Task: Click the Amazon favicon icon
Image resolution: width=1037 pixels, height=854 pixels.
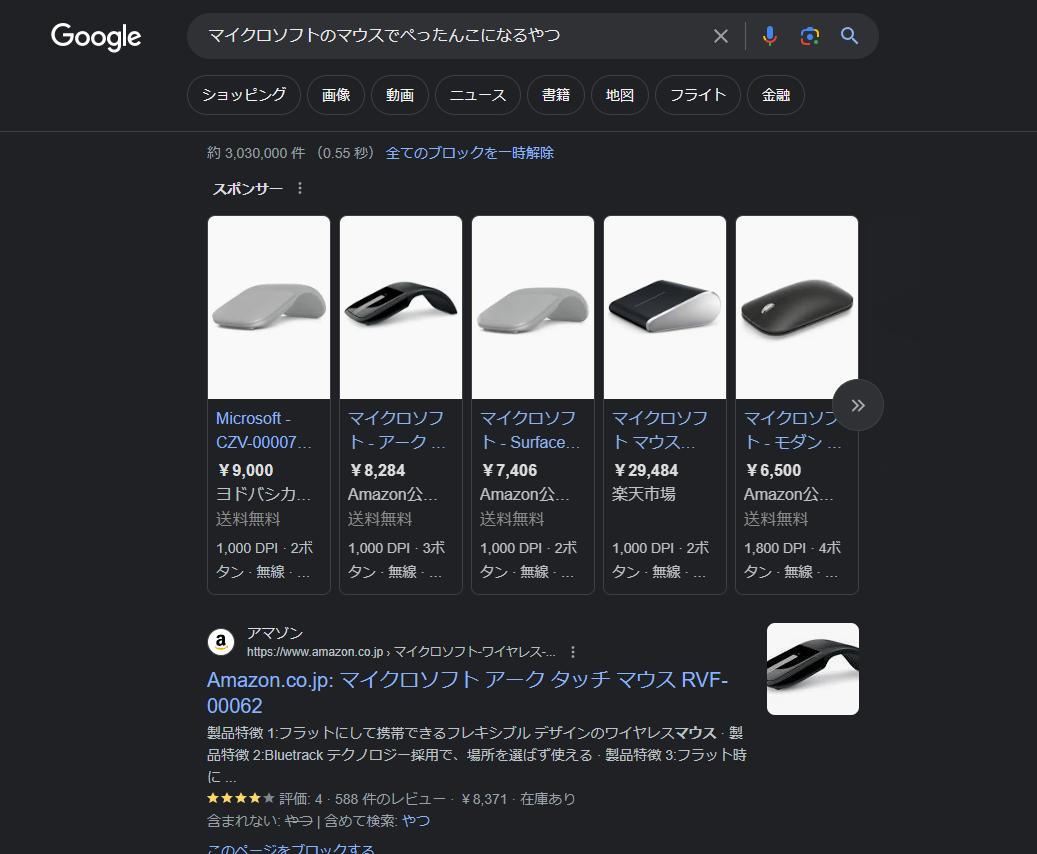Action: pos(221,642)
